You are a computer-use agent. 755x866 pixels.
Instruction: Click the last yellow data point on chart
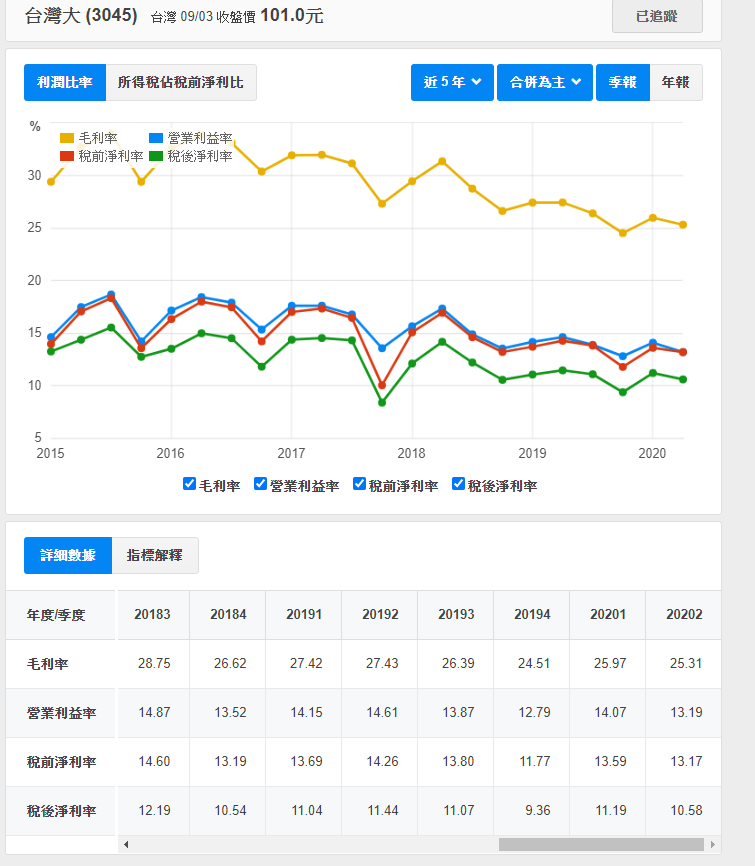pyautogui.click(x=683, y=225)
